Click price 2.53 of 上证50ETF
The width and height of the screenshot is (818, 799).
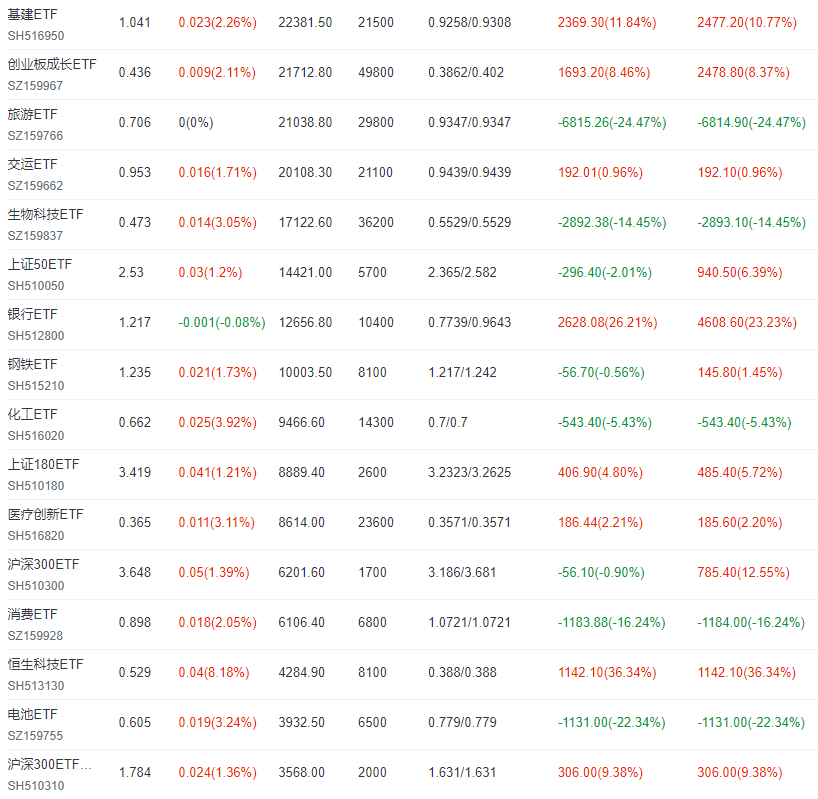pyautogui.click(x=131, y=273)
